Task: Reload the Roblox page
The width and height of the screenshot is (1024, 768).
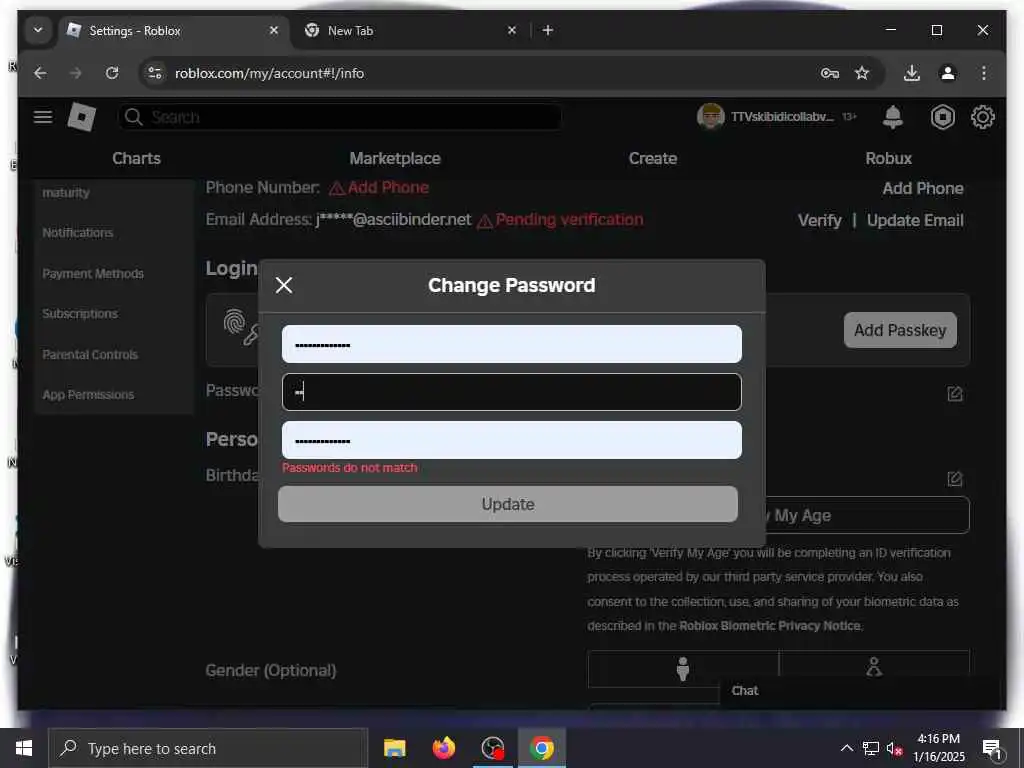Action: 112,73
